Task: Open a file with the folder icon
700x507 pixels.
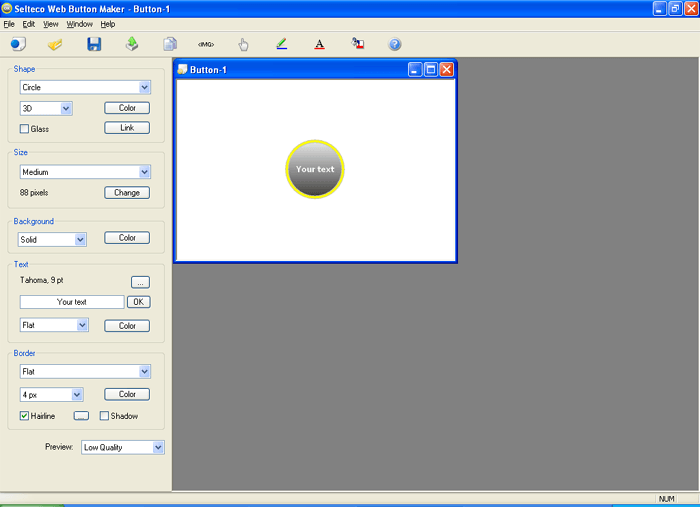Action: click(x=55, y=44)
